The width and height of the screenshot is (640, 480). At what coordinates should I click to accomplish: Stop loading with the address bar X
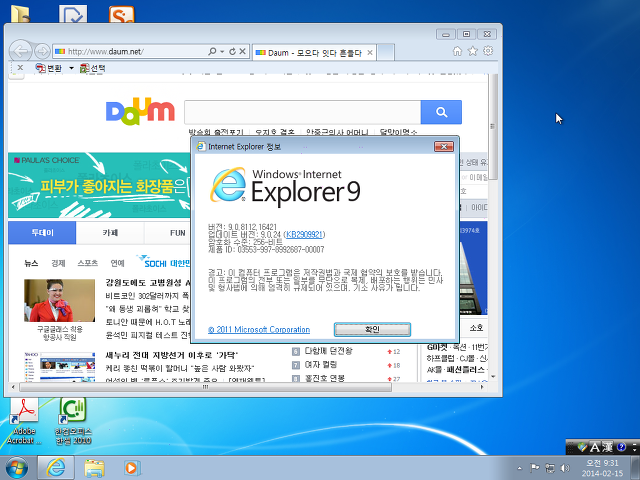point(242,51)
